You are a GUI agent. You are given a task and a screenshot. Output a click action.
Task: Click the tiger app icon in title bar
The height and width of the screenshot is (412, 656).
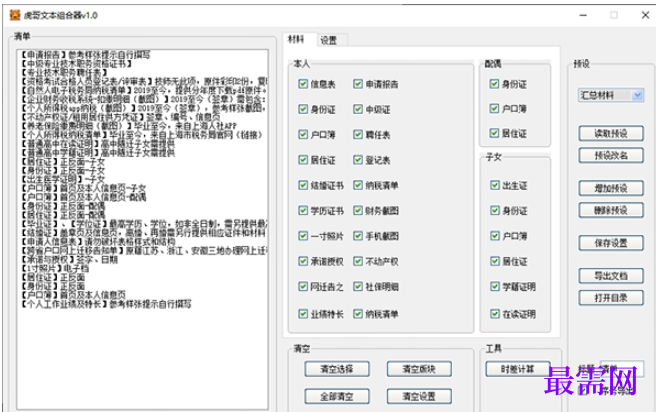[15, 16]
